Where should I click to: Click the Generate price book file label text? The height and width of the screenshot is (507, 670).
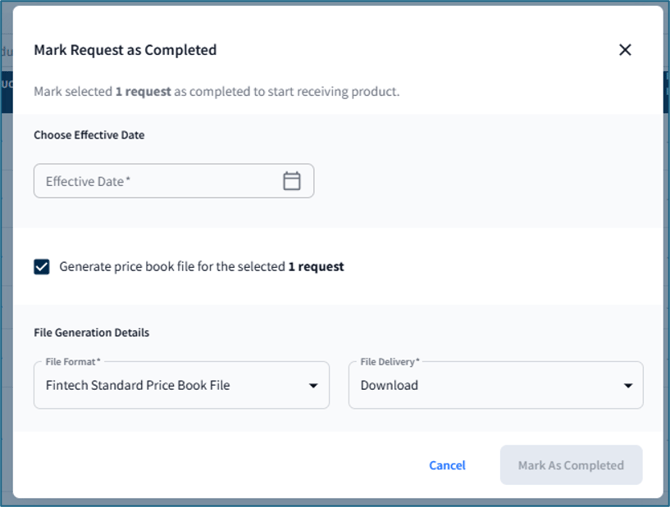coord(201,267)
